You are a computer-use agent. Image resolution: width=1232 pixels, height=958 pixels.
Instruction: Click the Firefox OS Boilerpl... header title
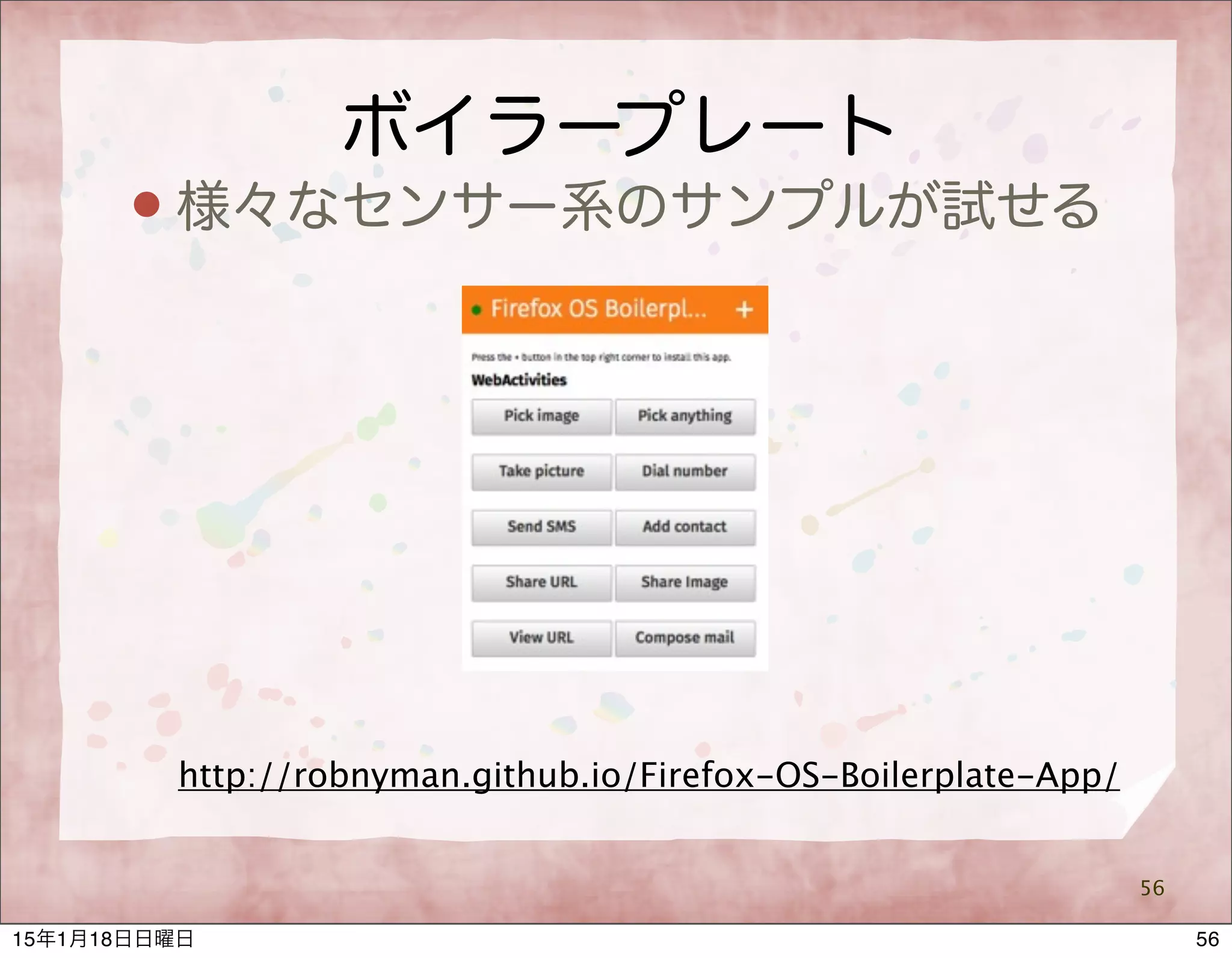[x=599, y=309]
